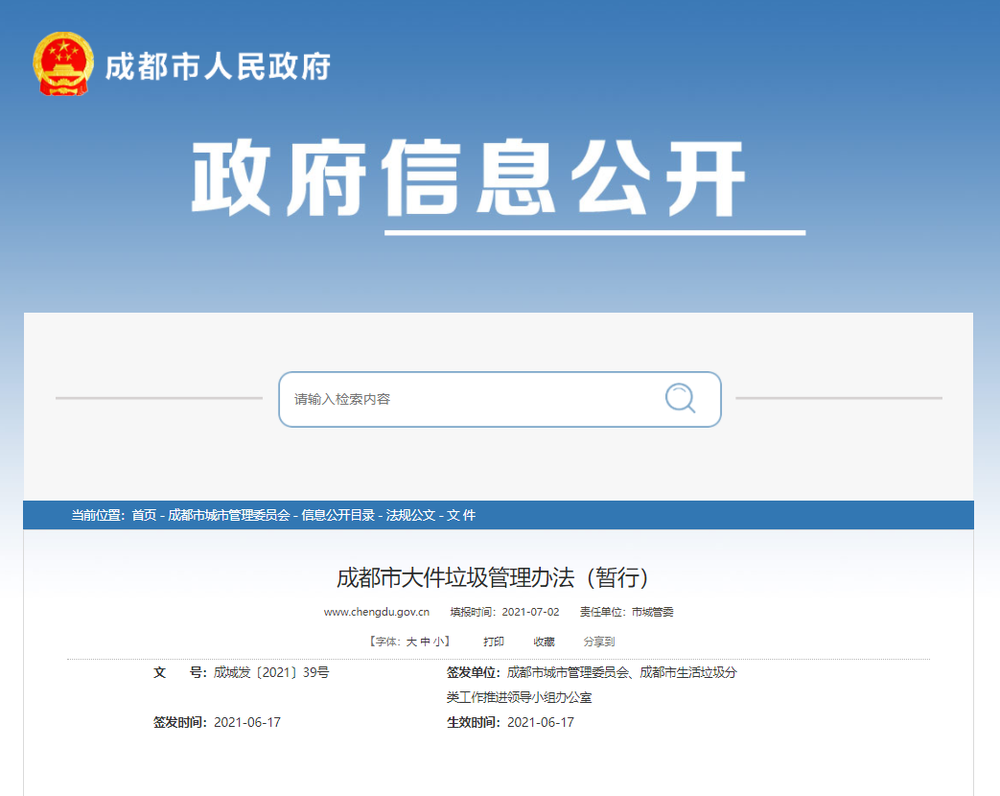This screenshot has width=1000, height=796.
Task: Click 责任单位 value 市城管委
Action: (x=652, y=612)
